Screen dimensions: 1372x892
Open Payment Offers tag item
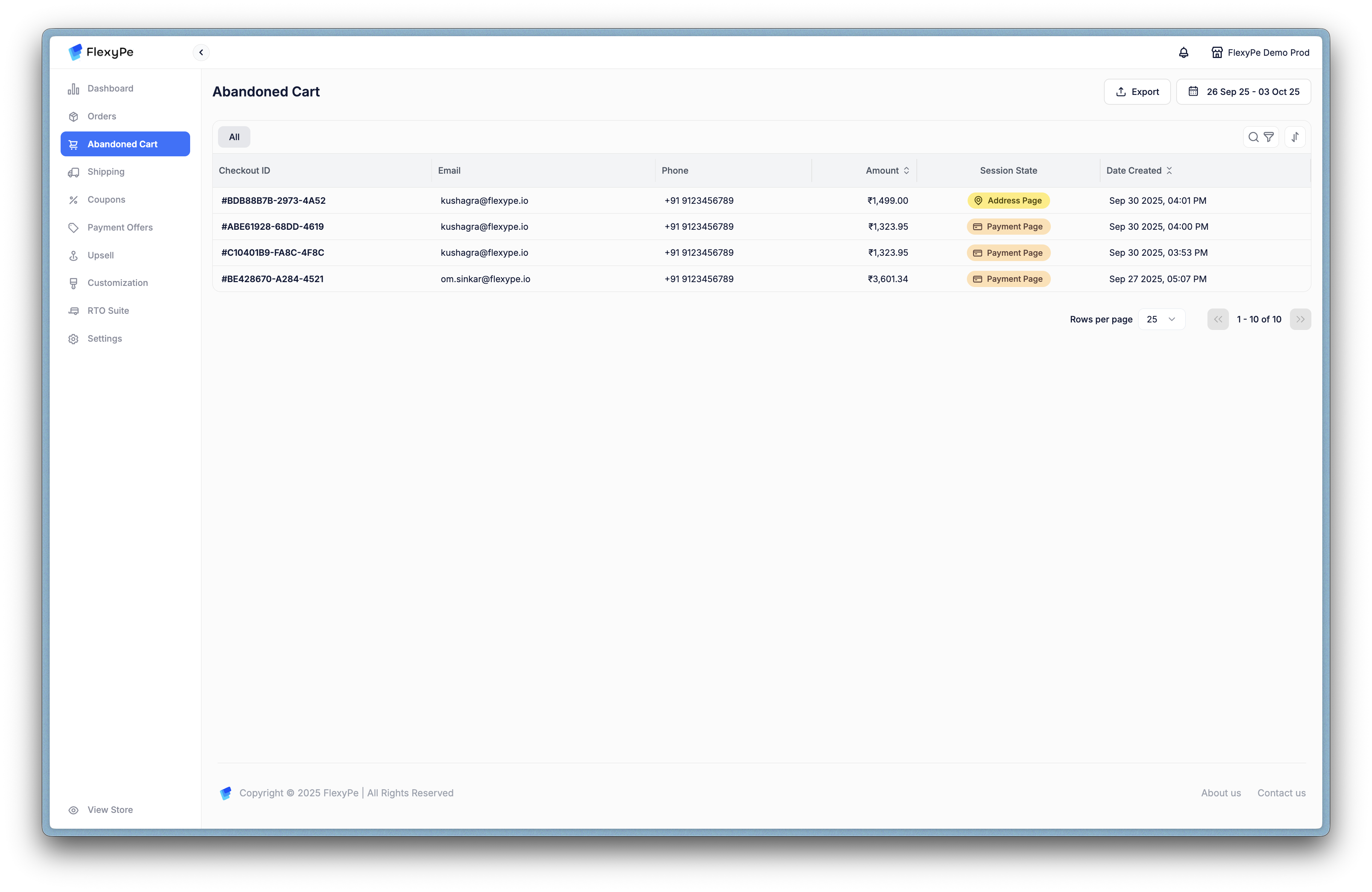[x=120, y=227]
